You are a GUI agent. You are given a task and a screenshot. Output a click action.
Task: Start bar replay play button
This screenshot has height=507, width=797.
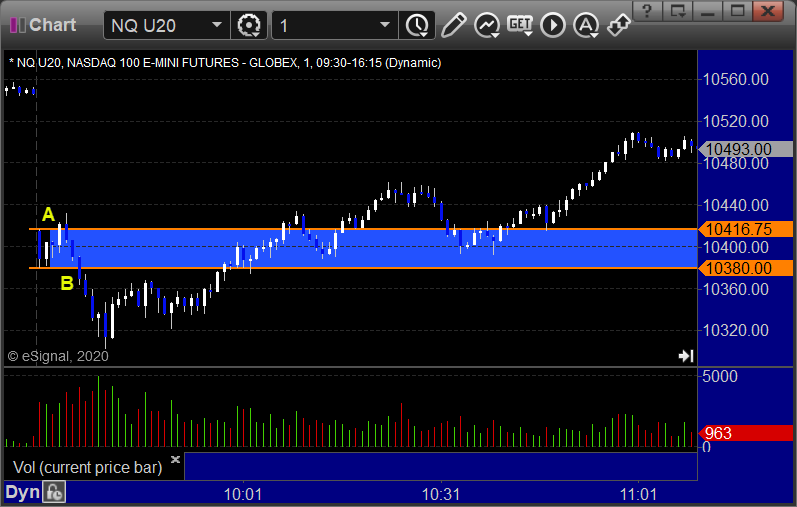pyautogui.click(x=553, y=25)
